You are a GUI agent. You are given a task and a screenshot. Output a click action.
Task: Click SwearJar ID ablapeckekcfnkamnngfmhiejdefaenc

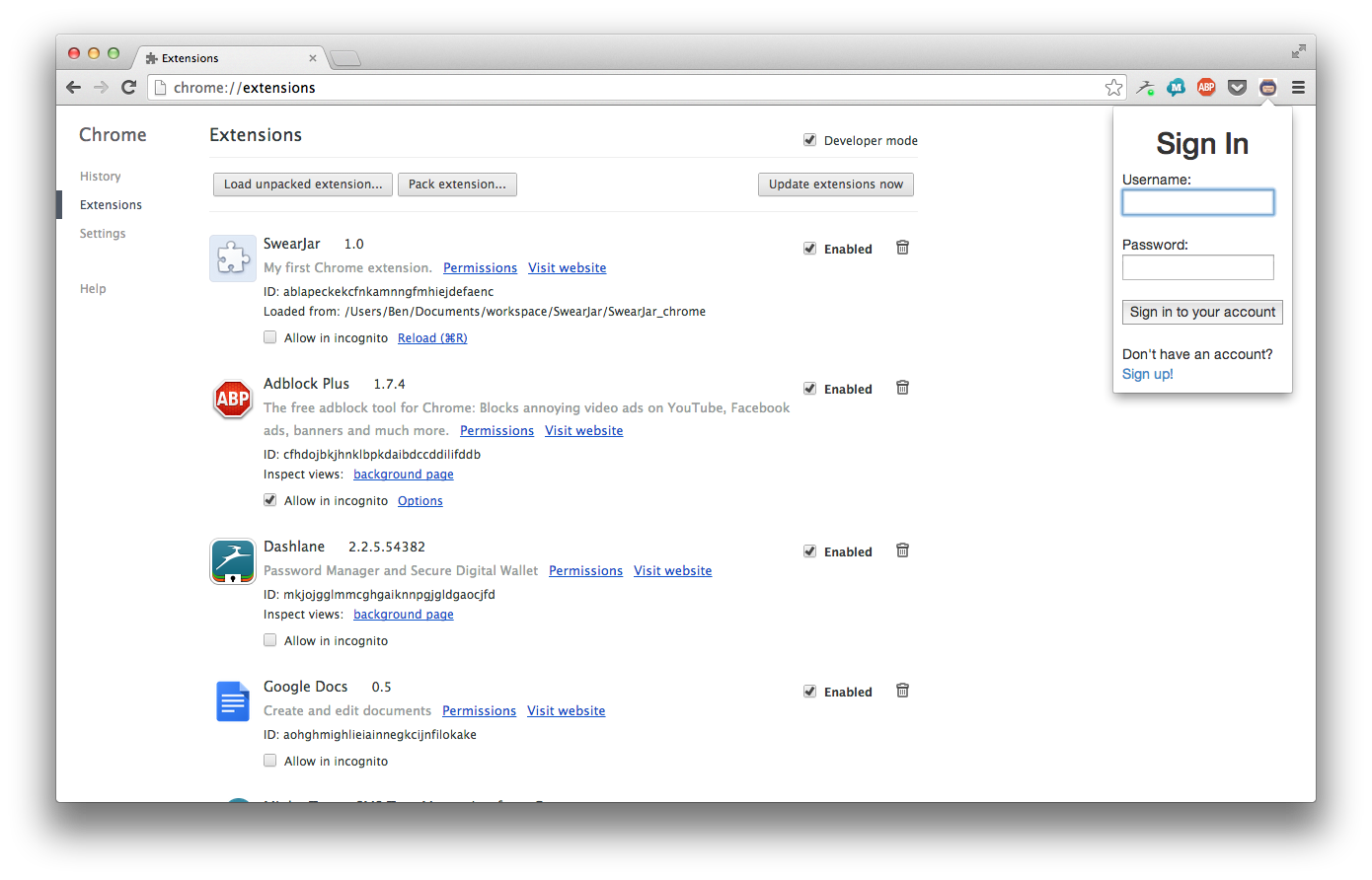[379, 292]
